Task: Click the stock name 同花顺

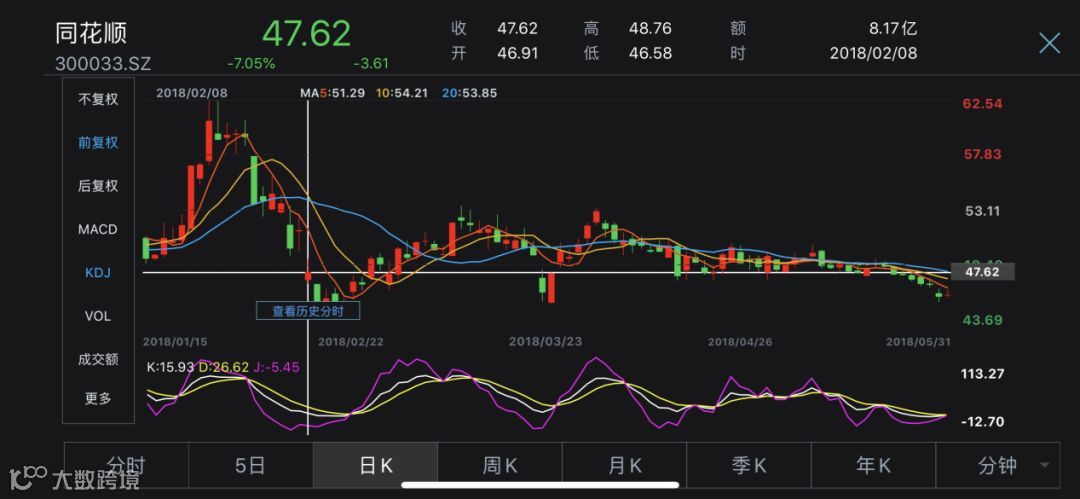Action: click(x=92, y=34)
